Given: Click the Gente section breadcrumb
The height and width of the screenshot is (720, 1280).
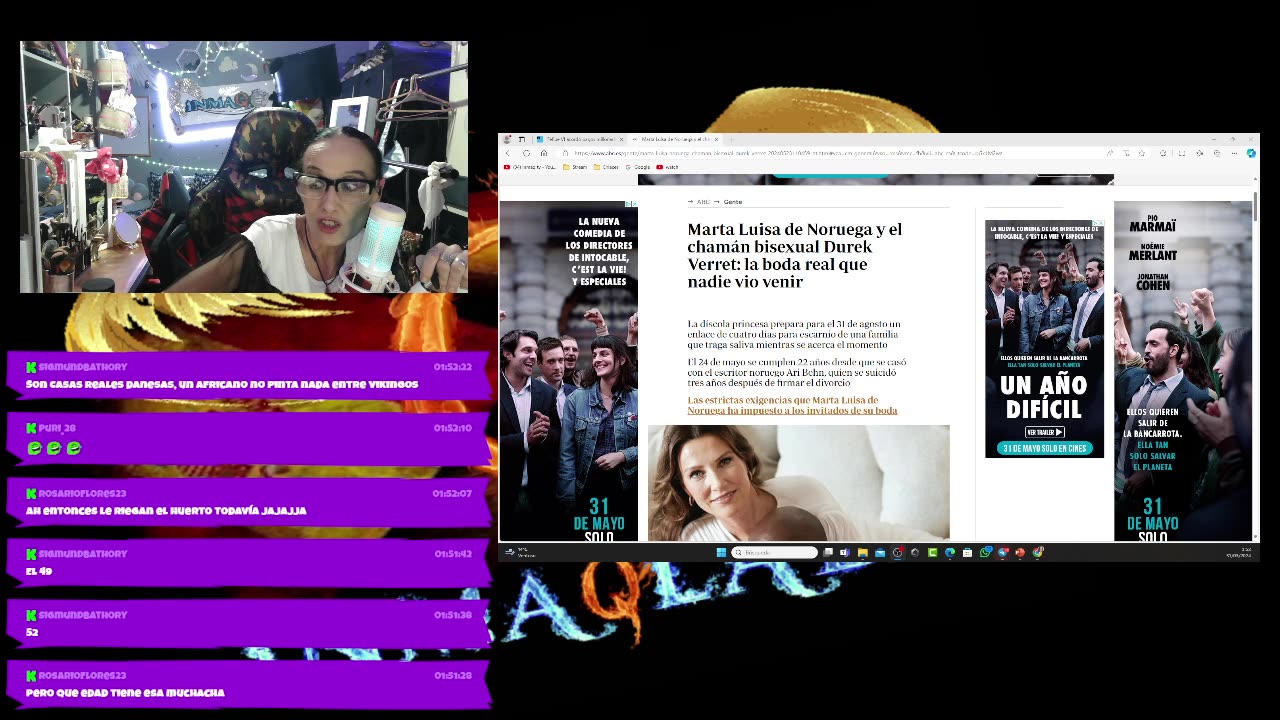Looking at the screenshot, I should click(x=733, y=202).
